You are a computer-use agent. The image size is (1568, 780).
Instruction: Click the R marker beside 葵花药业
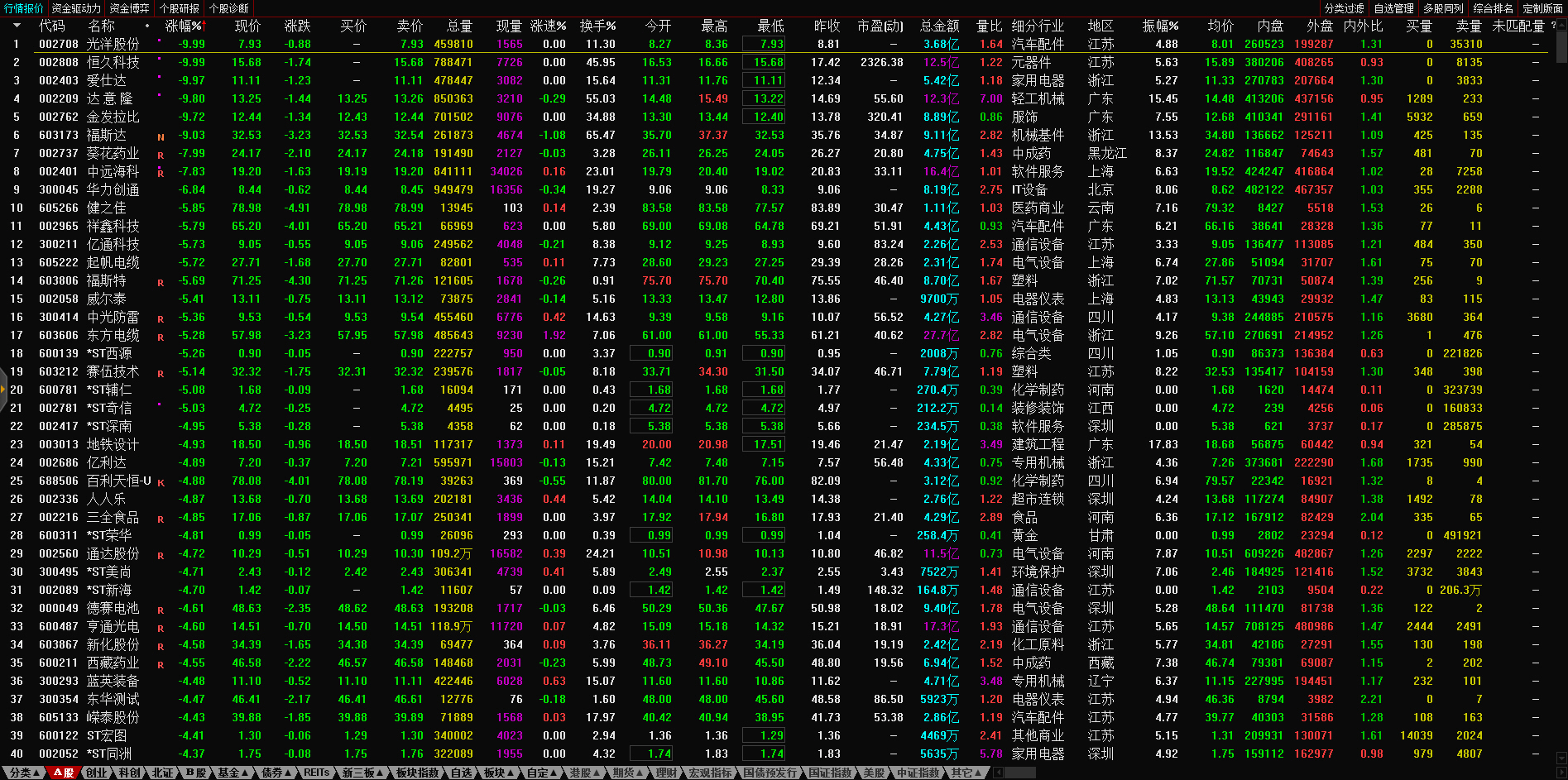coord(161,155)
